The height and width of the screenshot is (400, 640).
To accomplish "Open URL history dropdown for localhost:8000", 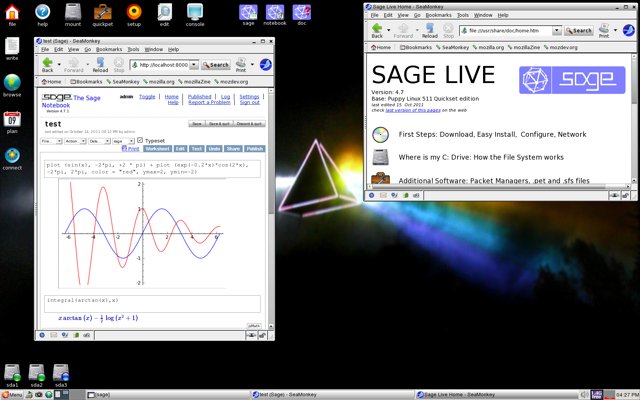I will click(x=194, y=65).
